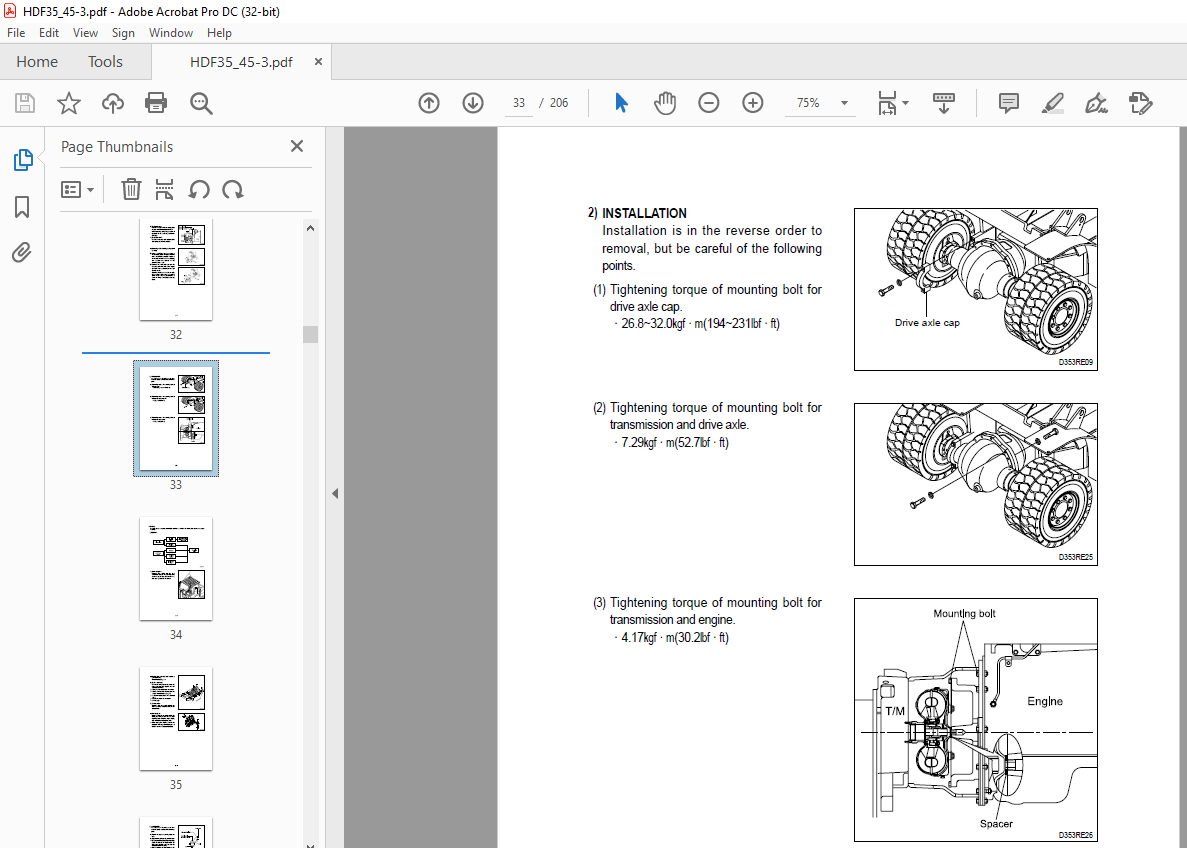Collapse the navigation pane using the divider arrow
Image resolution: width=1187 pixels, height=848 pixels.
(335, 494)
